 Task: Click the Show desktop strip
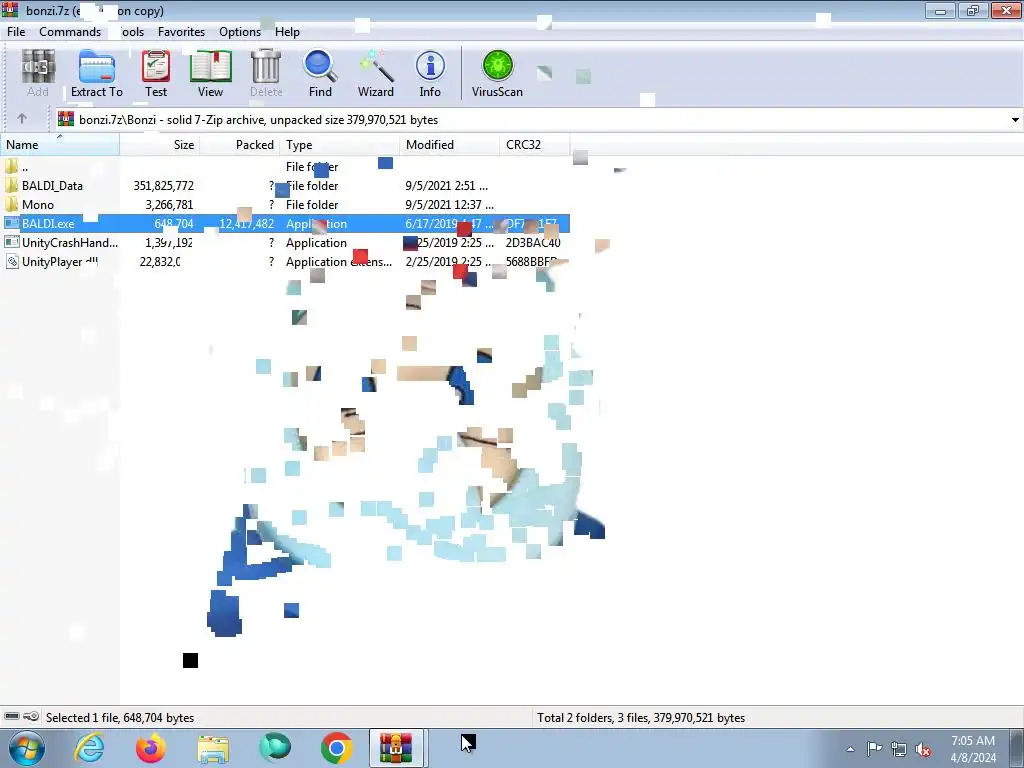click(1017, 748)
